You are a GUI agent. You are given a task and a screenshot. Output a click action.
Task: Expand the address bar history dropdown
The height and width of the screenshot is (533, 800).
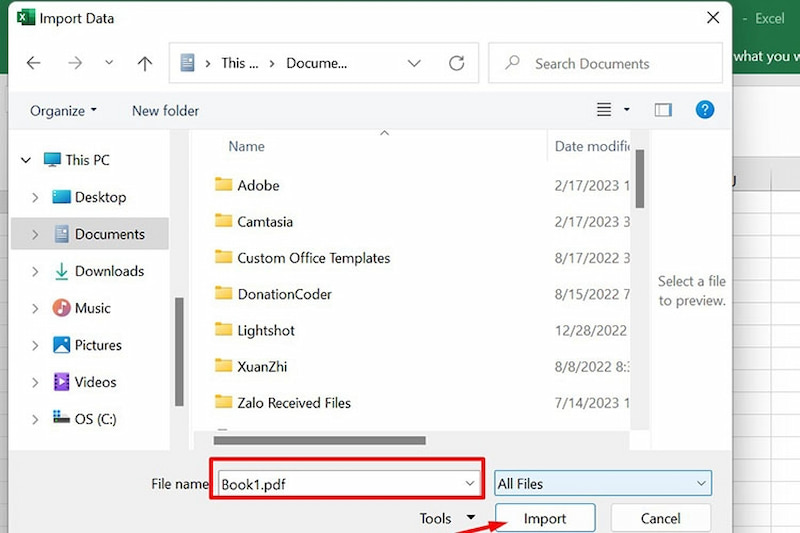coord(414,63)
